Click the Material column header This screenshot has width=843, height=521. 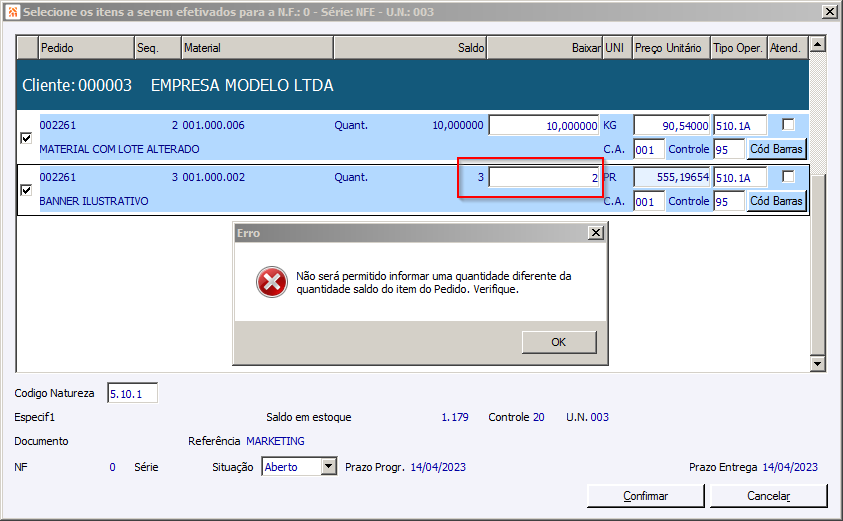click(x=258, y=47)
